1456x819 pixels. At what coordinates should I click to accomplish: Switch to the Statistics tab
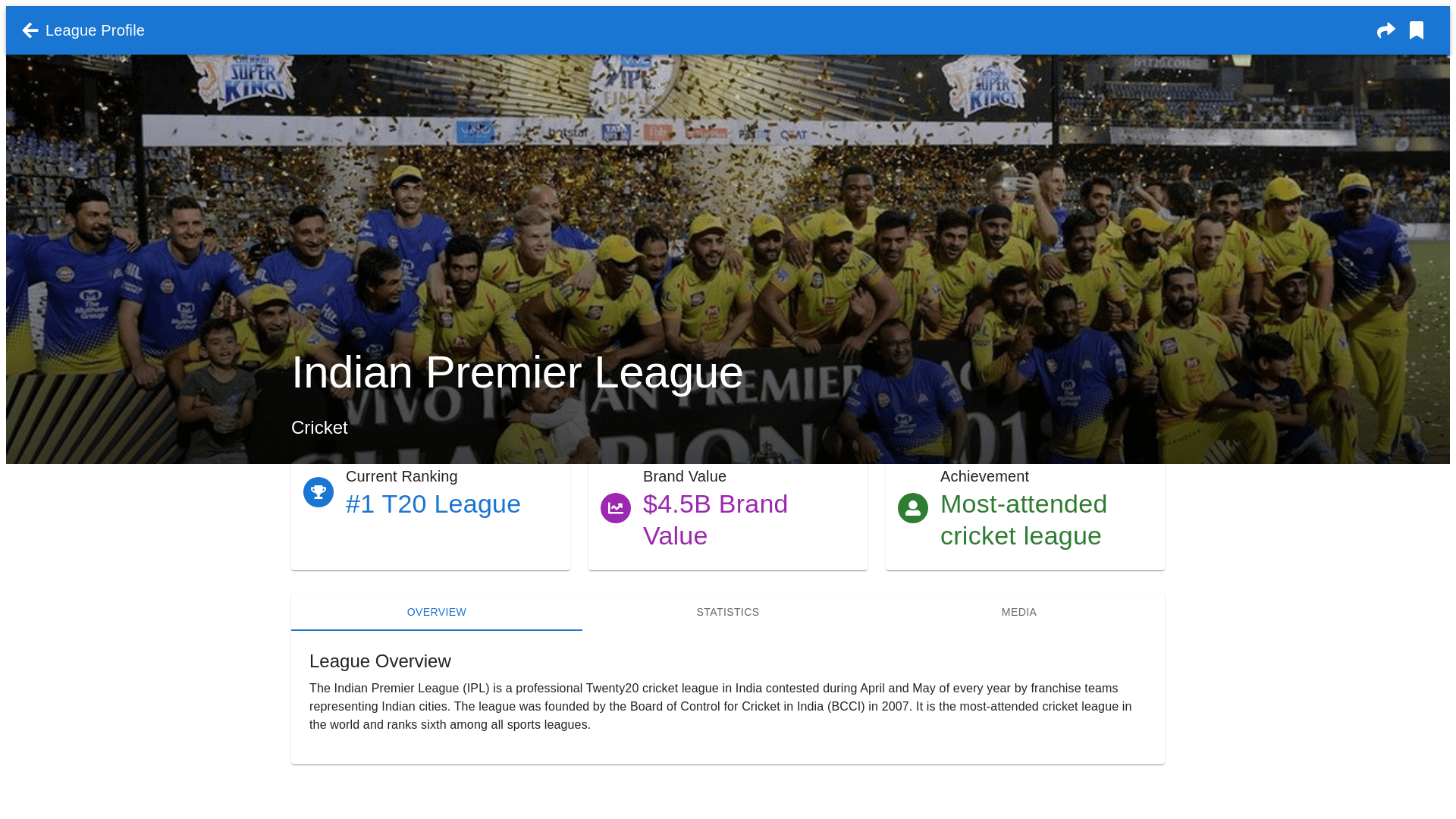(728, 612)
